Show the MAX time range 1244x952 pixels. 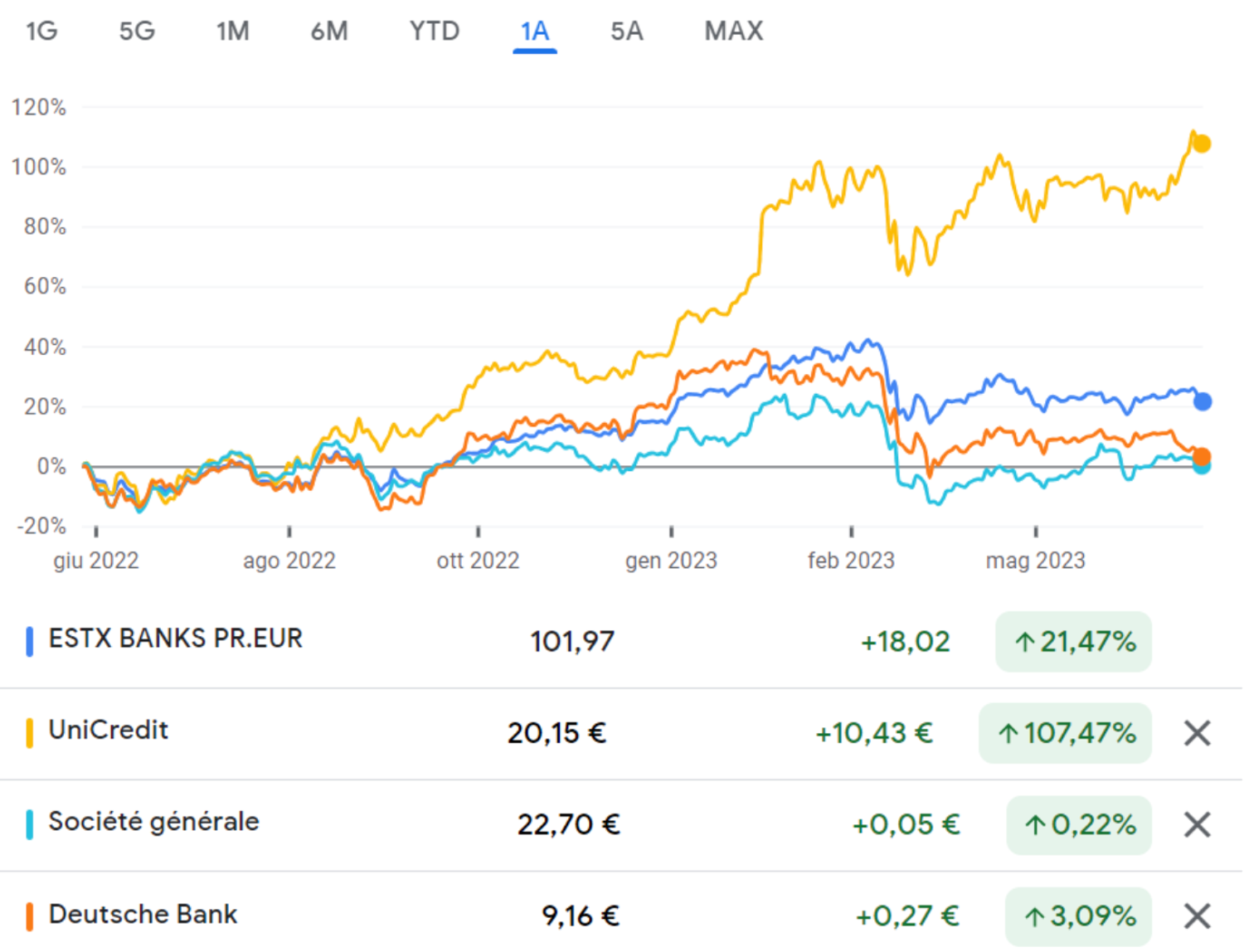coord(734,32)
